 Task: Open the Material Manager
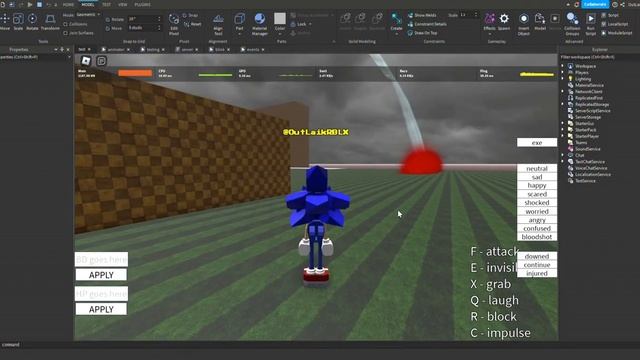260,24
